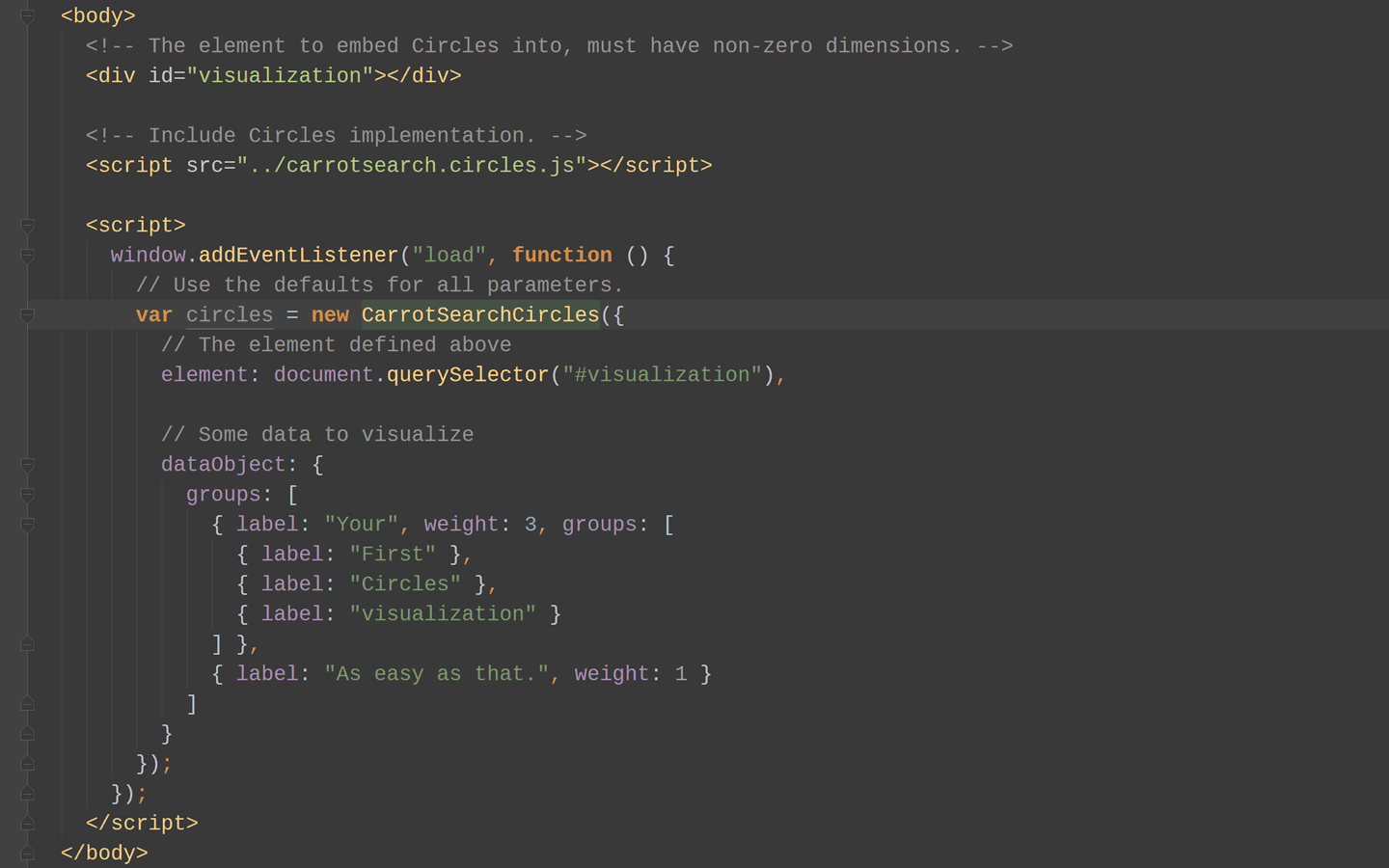Click the 'element' property key
The height and width of the screenshot is (868, 1389).
coord(204,375)
